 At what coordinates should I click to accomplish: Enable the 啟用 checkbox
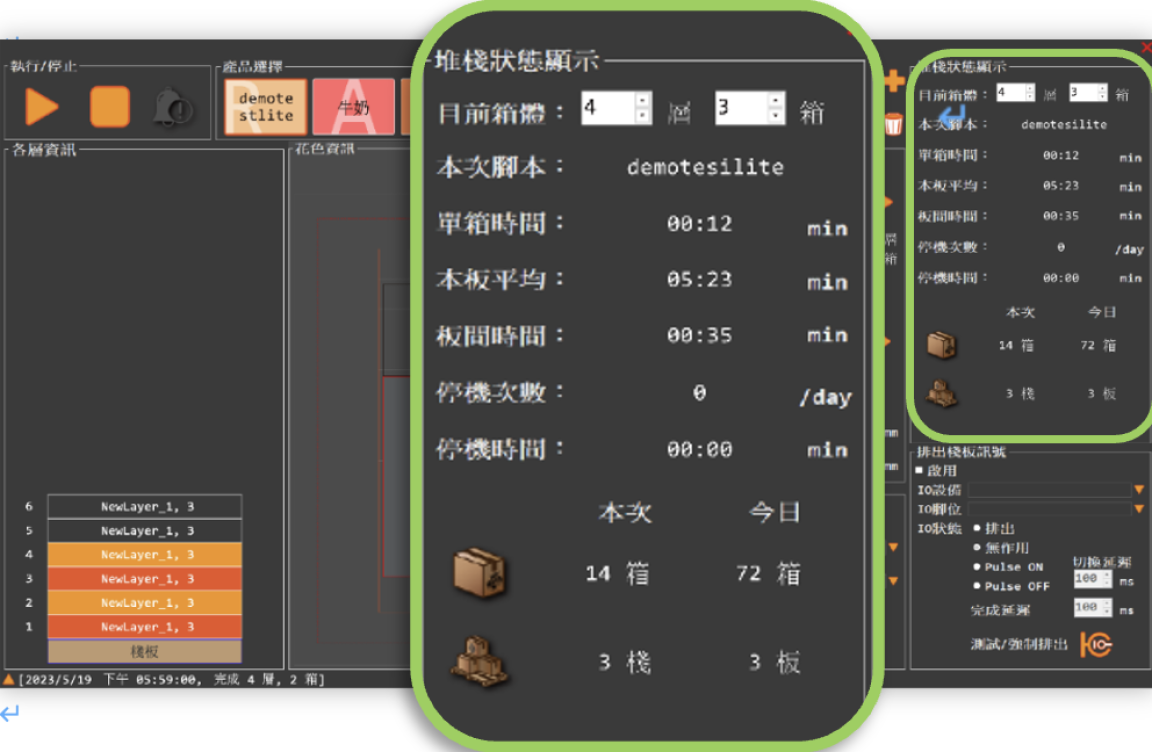[920, 470]
